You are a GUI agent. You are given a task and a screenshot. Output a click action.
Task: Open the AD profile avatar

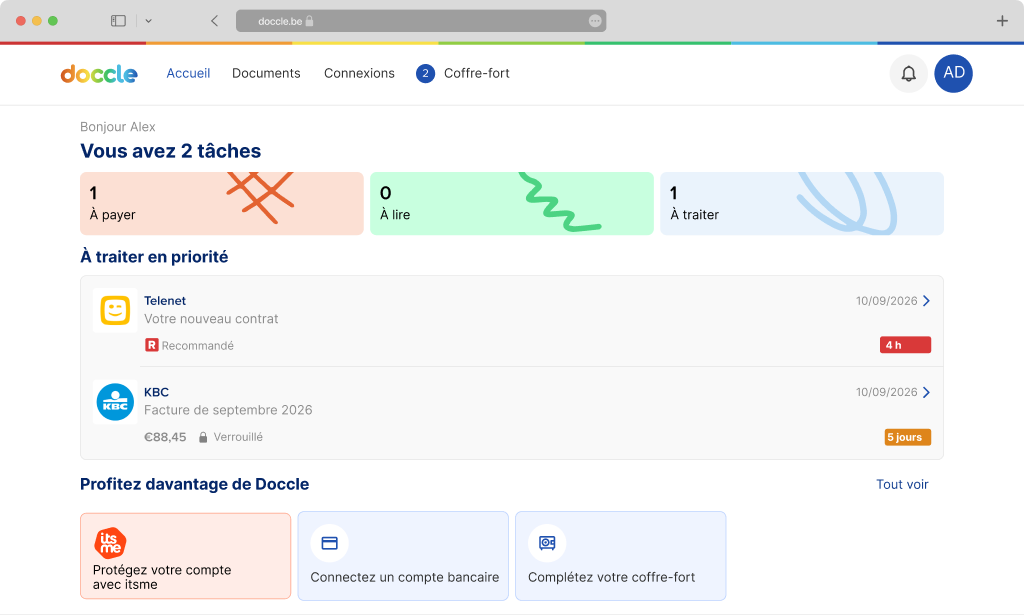click(x=953, y=73)
